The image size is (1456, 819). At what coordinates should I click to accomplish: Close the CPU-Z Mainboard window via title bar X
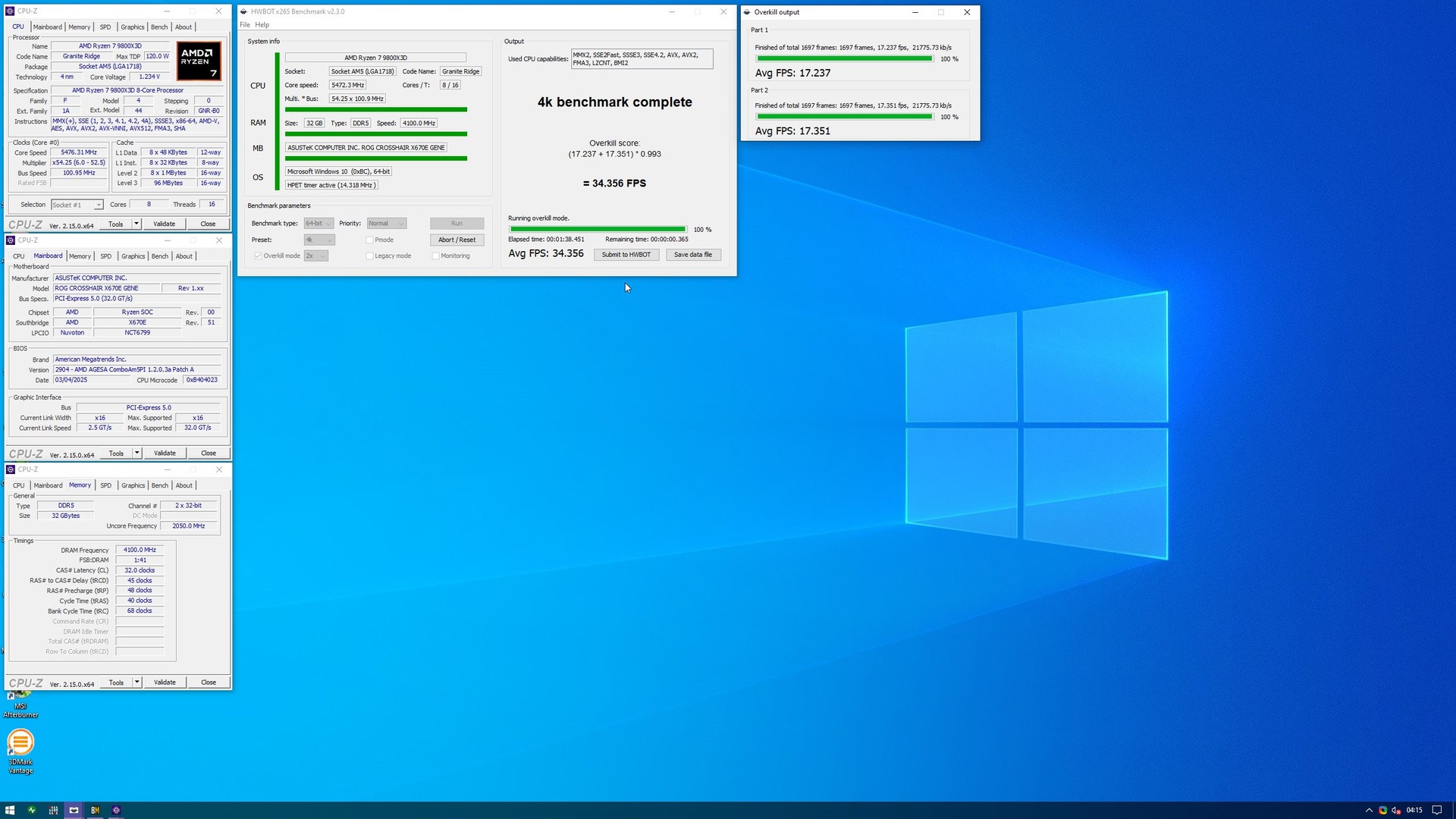[219, 240]
